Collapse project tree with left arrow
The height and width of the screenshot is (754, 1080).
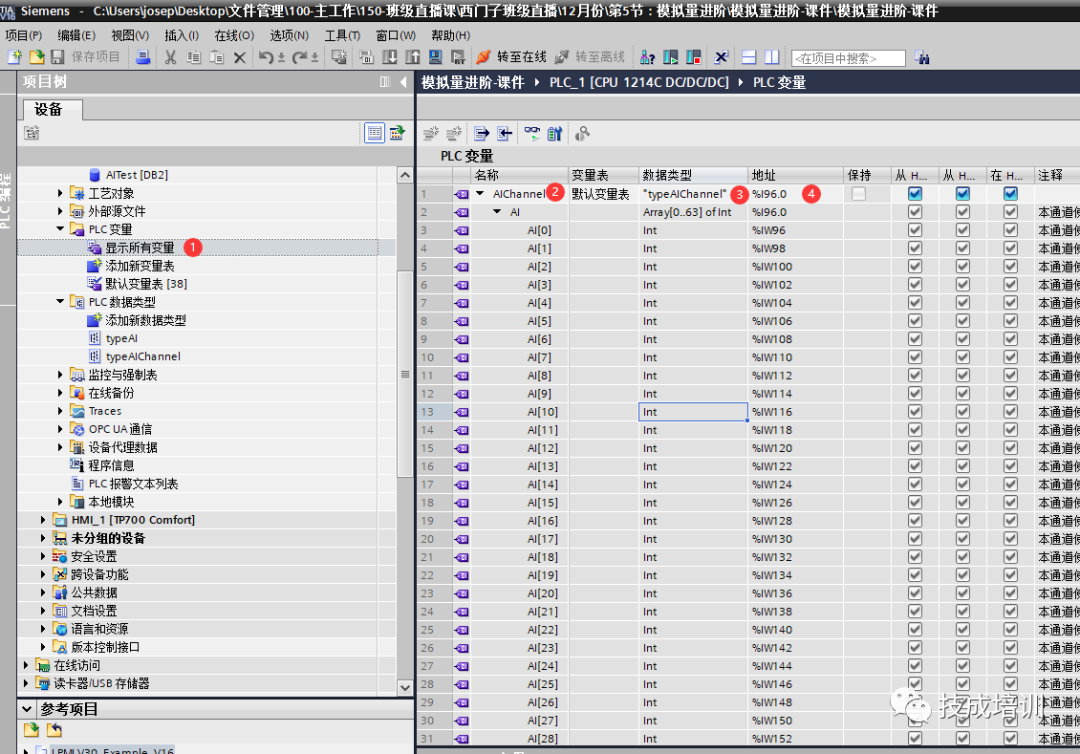click(x=404, y=82)
